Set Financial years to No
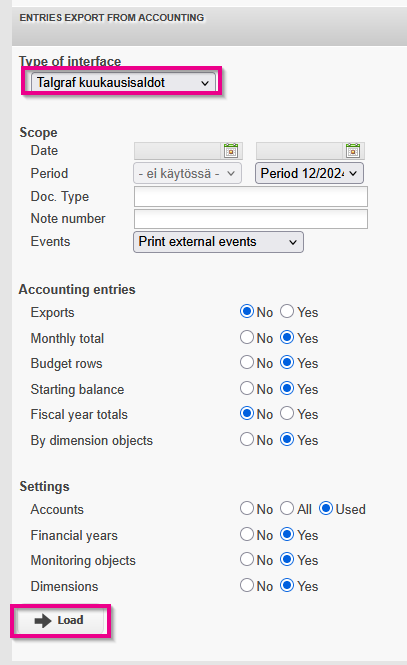This screenshot has height=665, width=407. click(x=247, y=534)
